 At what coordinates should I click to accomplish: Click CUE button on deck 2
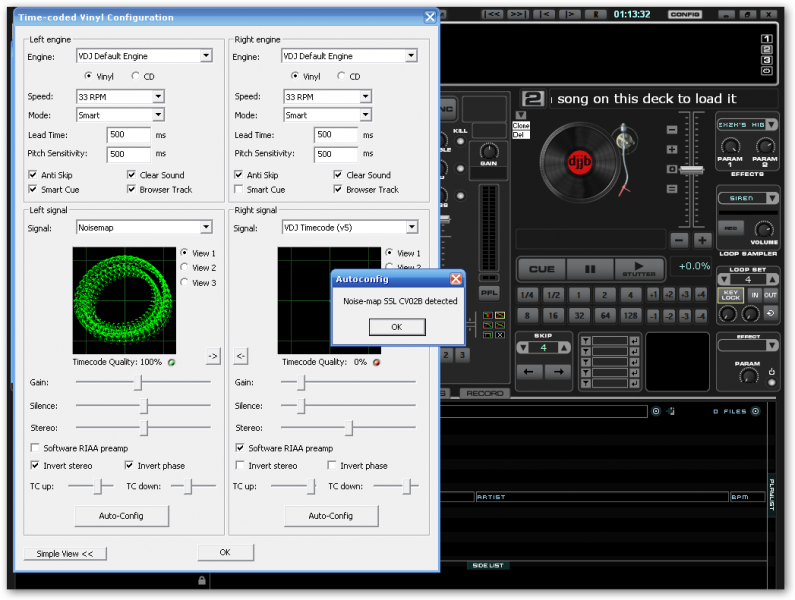(541, 269)
